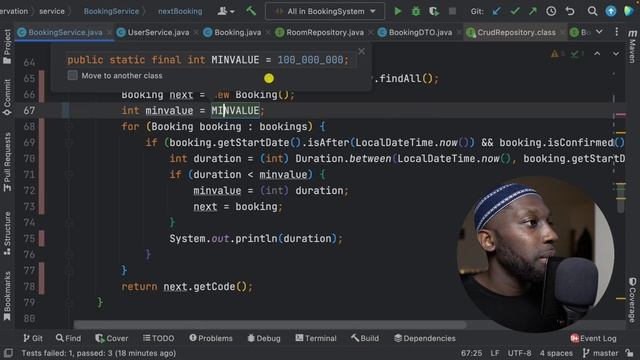Click BookingService breadcrumb
The image size is (640, 360).
click(111, 11)
